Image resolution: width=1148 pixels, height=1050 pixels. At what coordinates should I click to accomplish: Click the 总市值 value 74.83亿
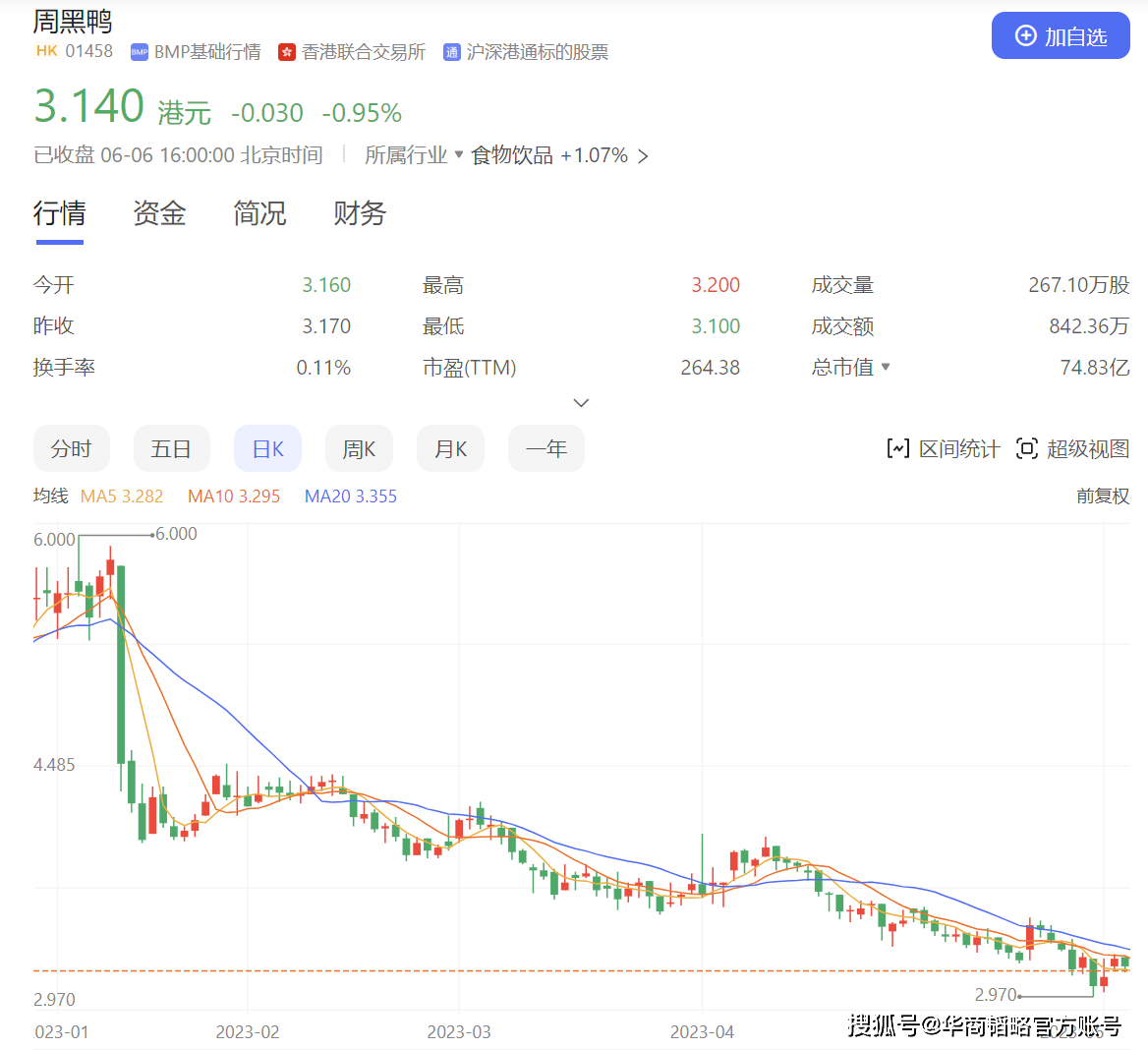click(x=1095, y=367)
